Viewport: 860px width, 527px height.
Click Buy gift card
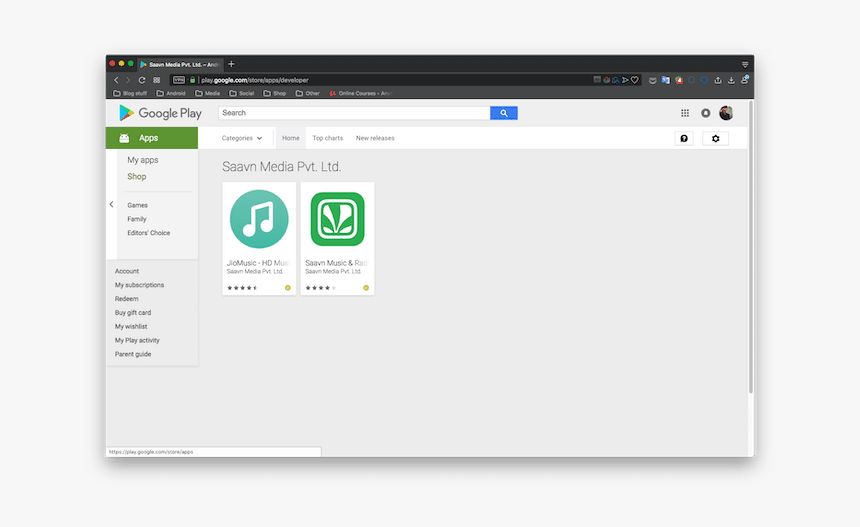point(133,313)
